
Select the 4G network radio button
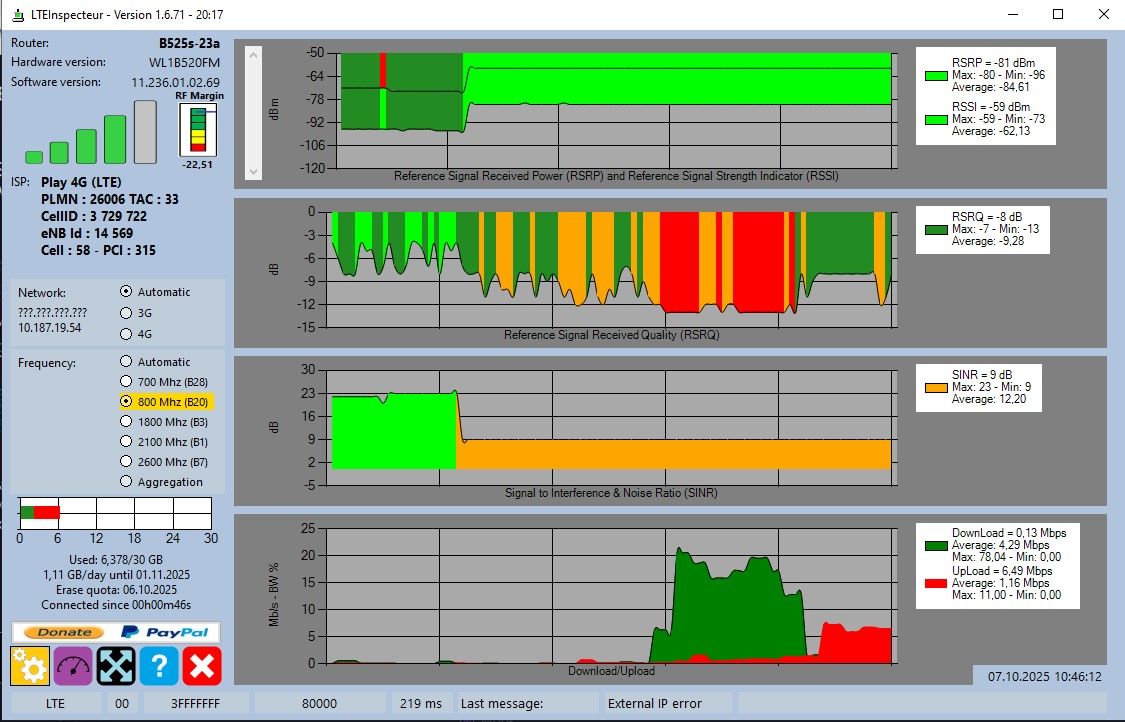pyautogui.click(x=126, y=334)
